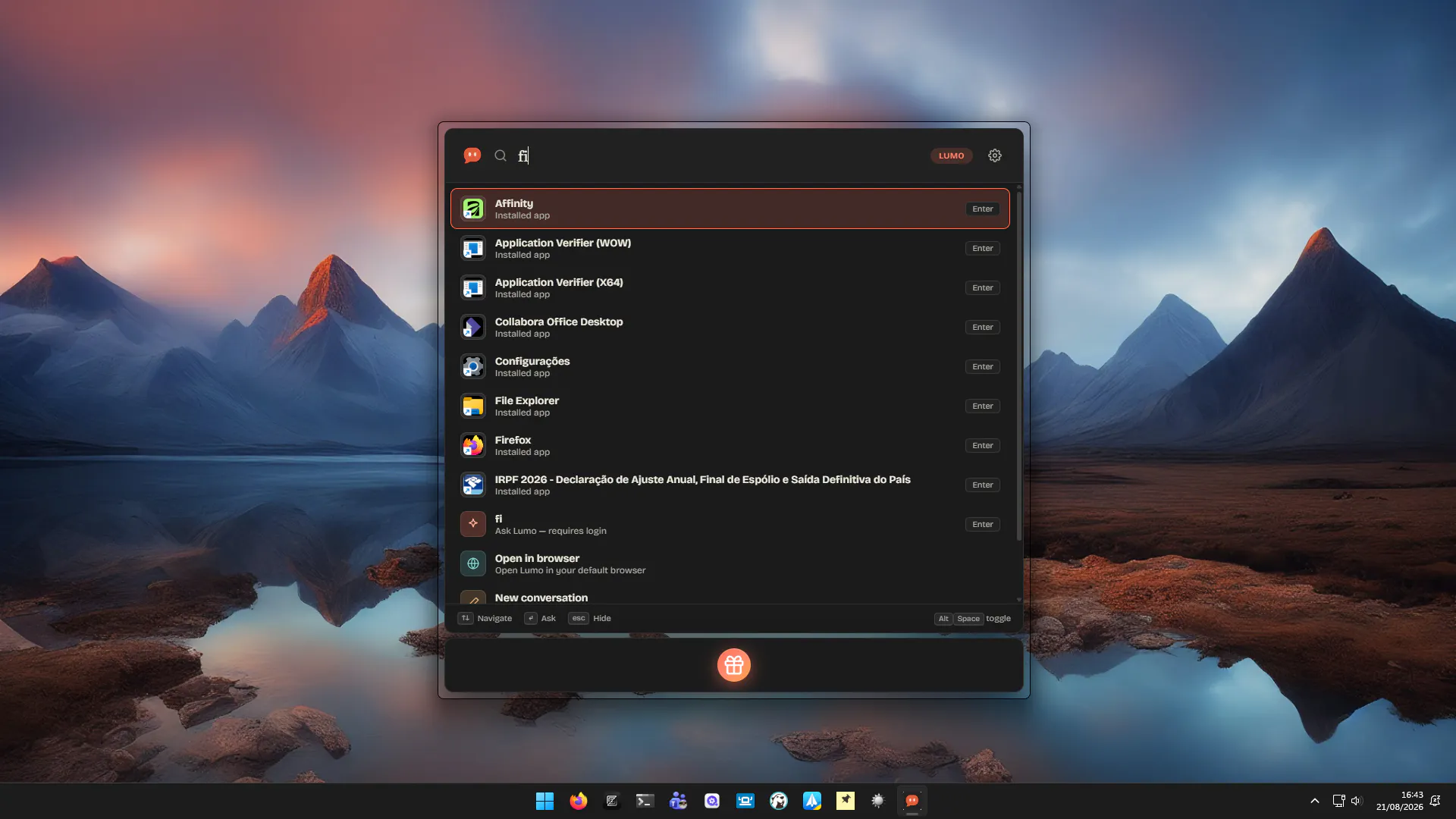
Task: Launch Firefox from the results list
Action: [730, 445]
